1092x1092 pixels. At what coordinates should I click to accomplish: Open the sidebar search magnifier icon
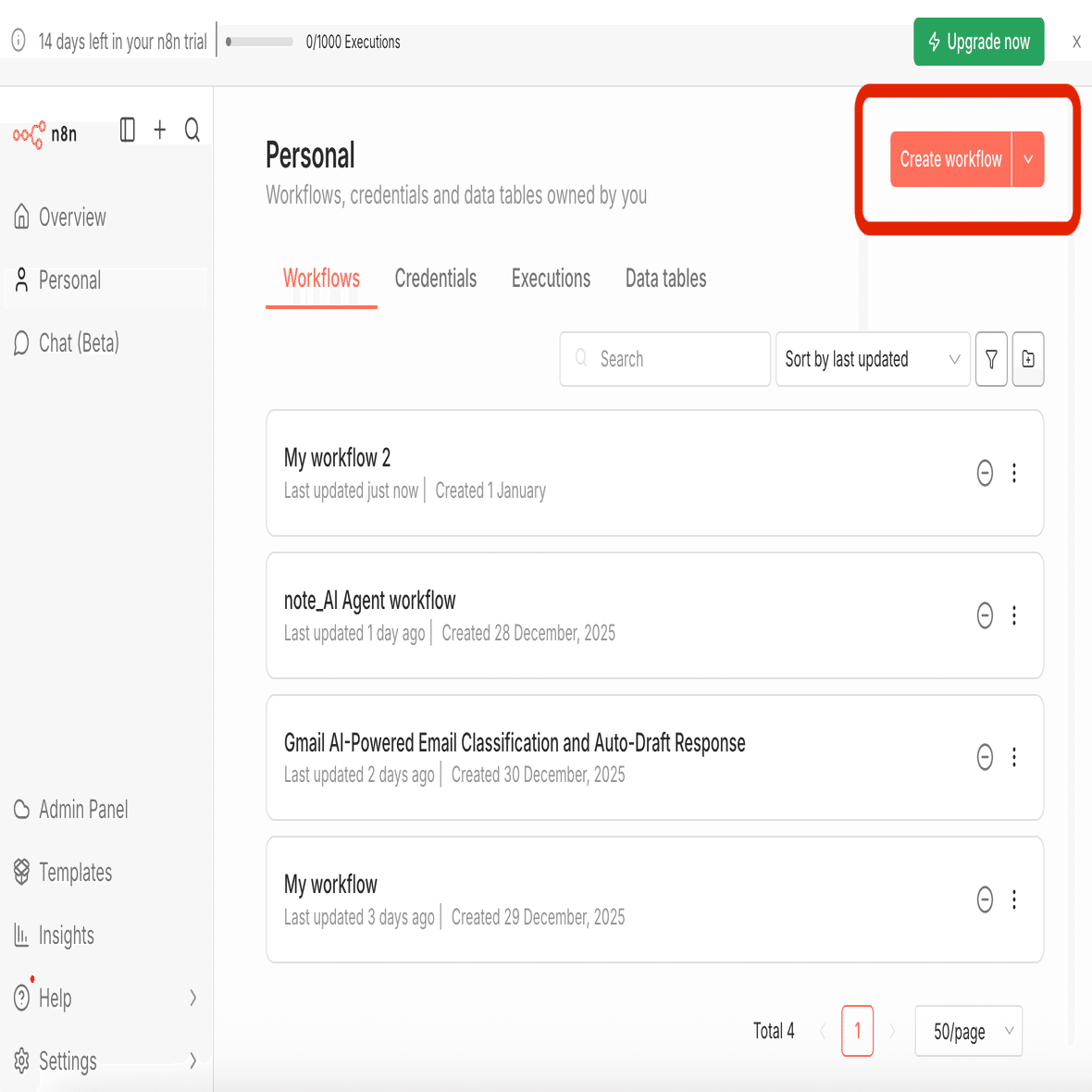192,130
